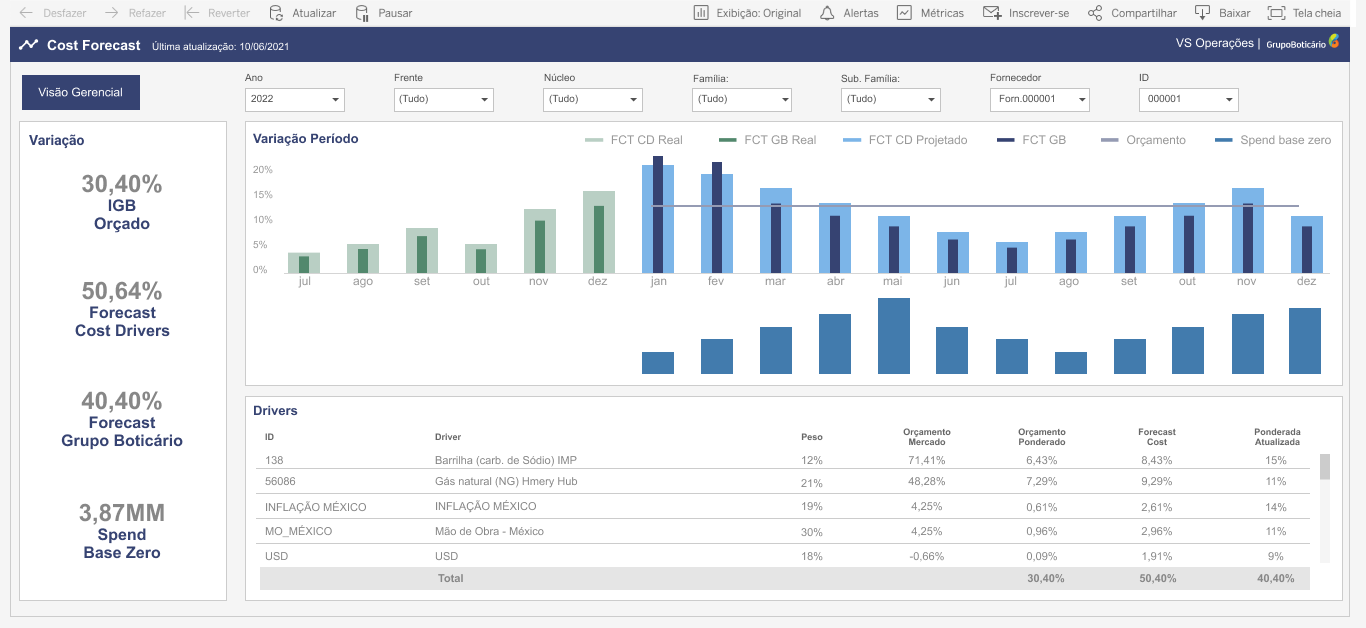Screen dimensions: 1366x628
Task: Click the FCT CD Real legend swatch
Action: tap(594, 140)
